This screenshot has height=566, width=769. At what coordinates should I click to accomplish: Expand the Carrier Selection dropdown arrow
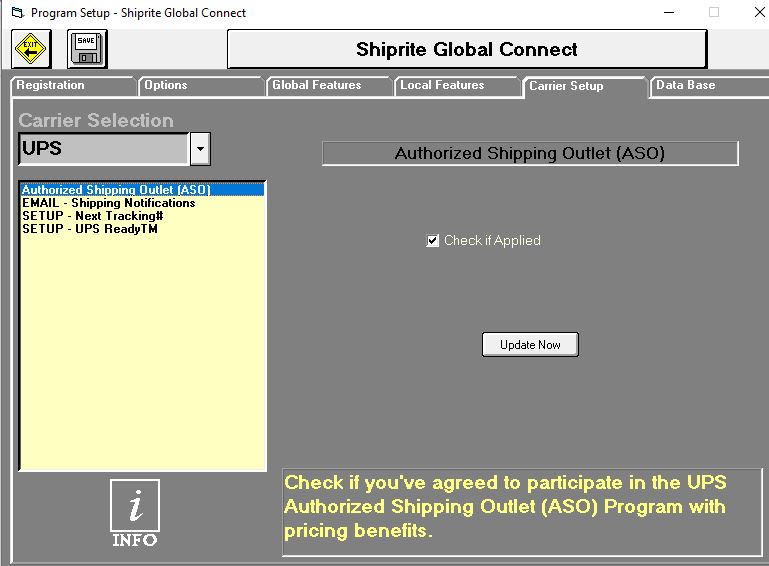pos(200,149)
